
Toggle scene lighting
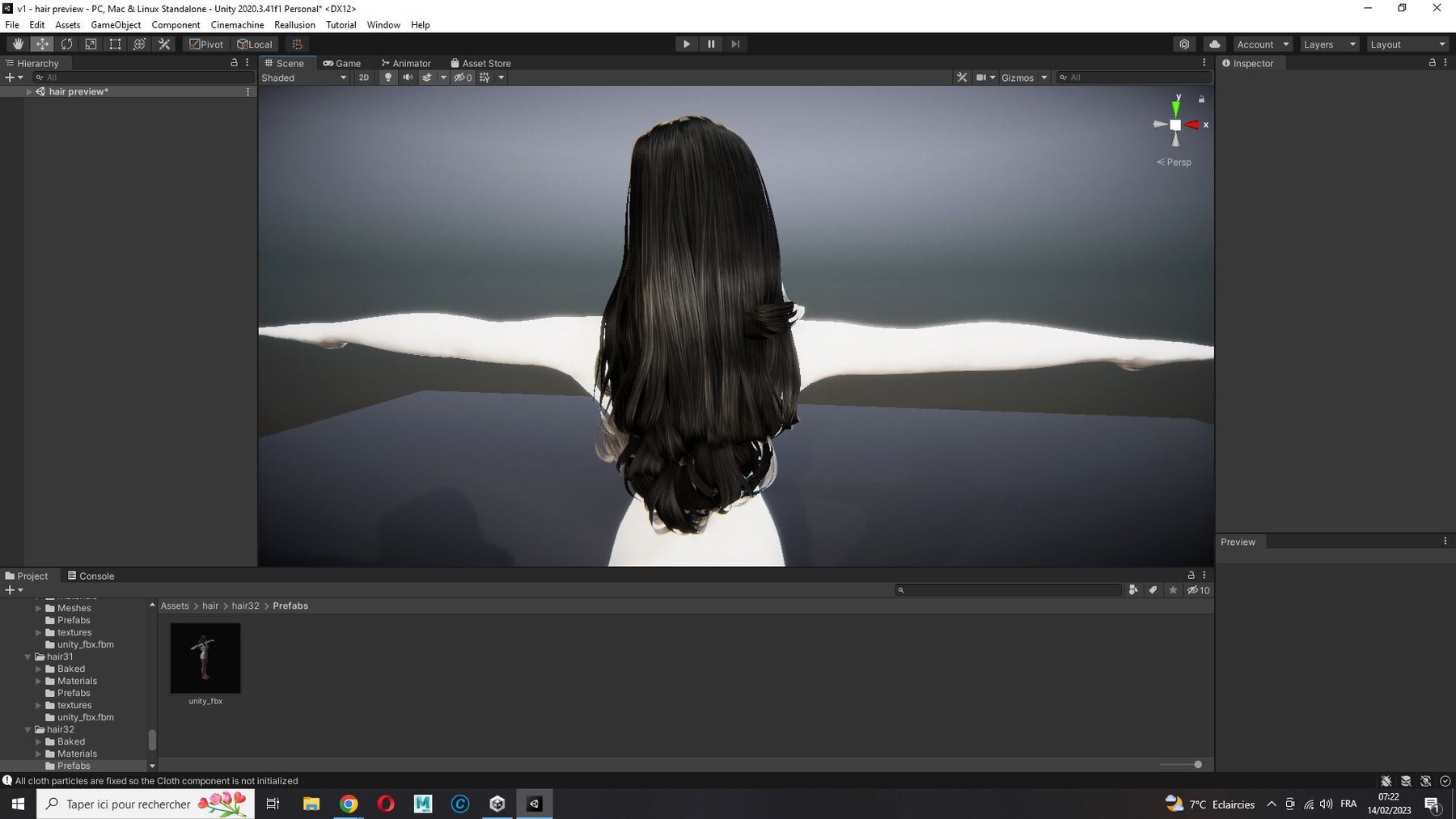[x=388, y=78]
